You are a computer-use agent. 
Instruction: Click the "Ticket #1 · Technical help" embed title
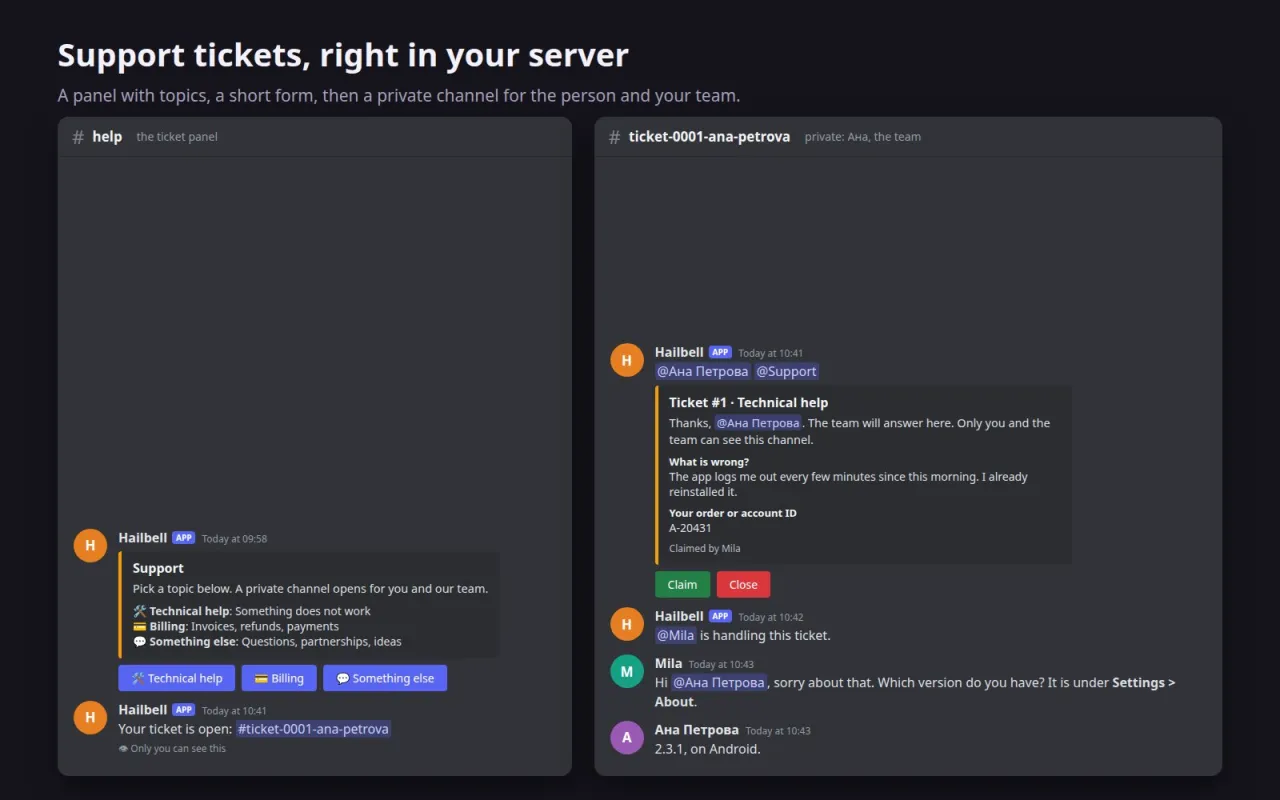point(749,402)
